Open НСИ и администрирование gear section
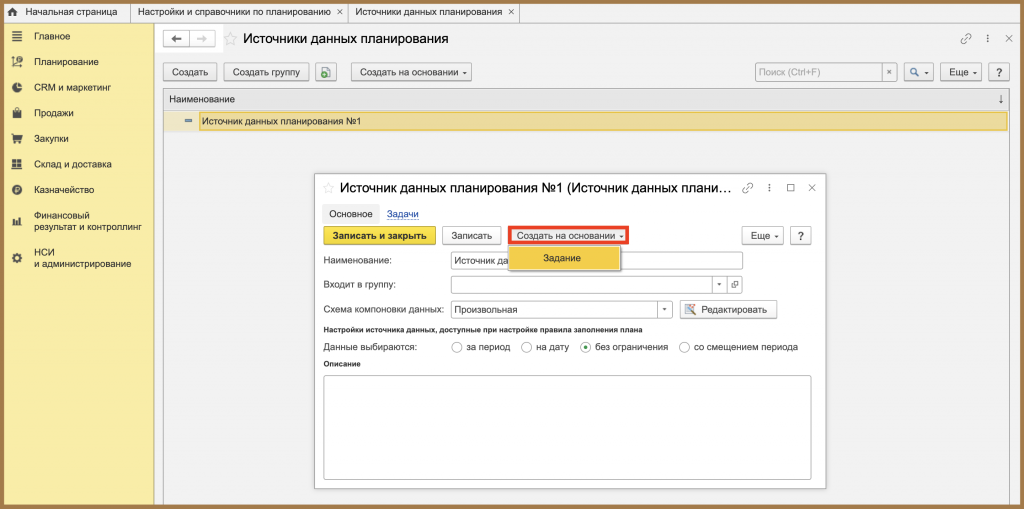 (x=82, y=258)
